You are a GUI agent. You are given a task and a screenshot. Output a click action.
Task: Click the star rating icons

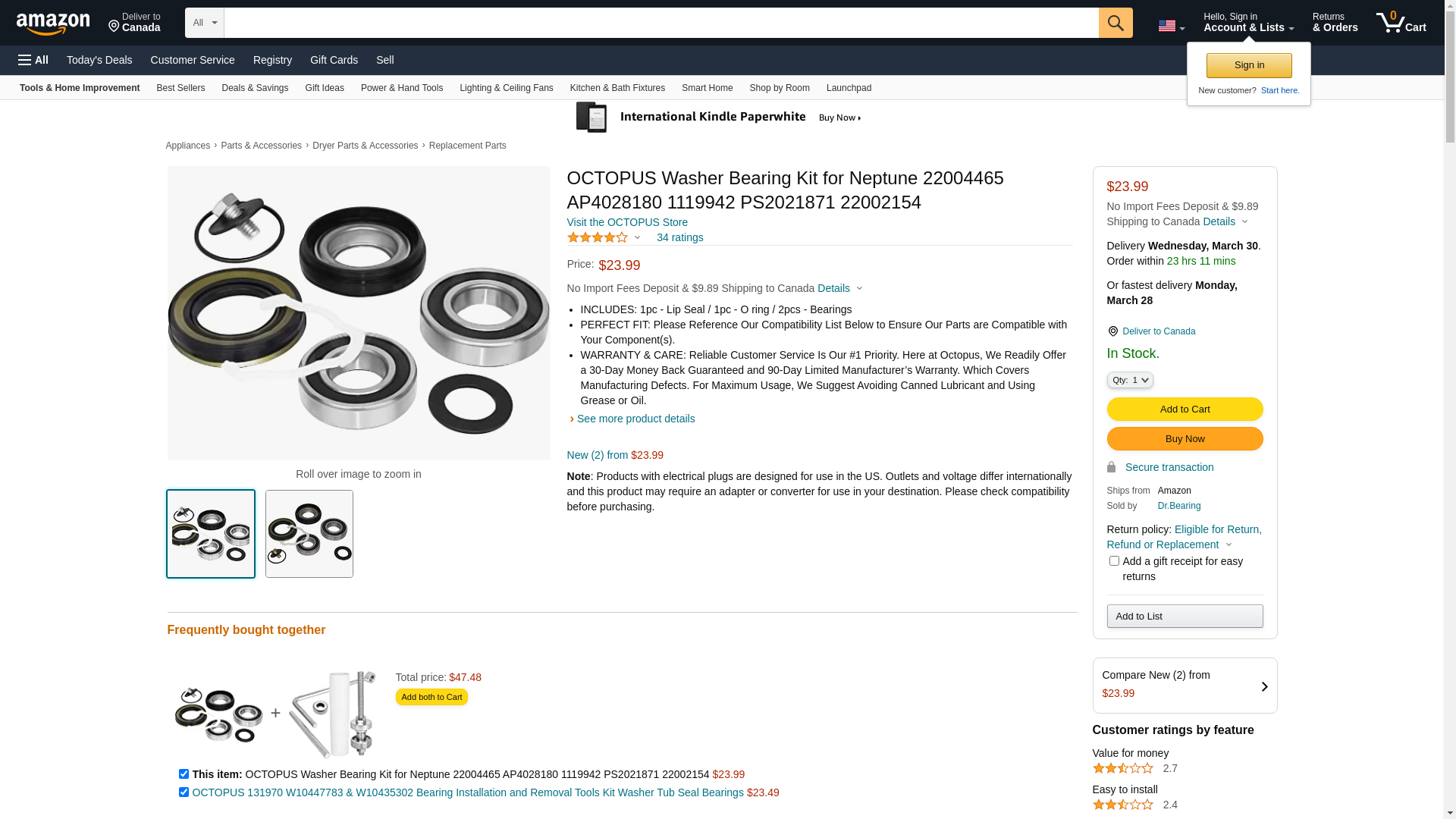pyautogui.click(x=598, y=237)
